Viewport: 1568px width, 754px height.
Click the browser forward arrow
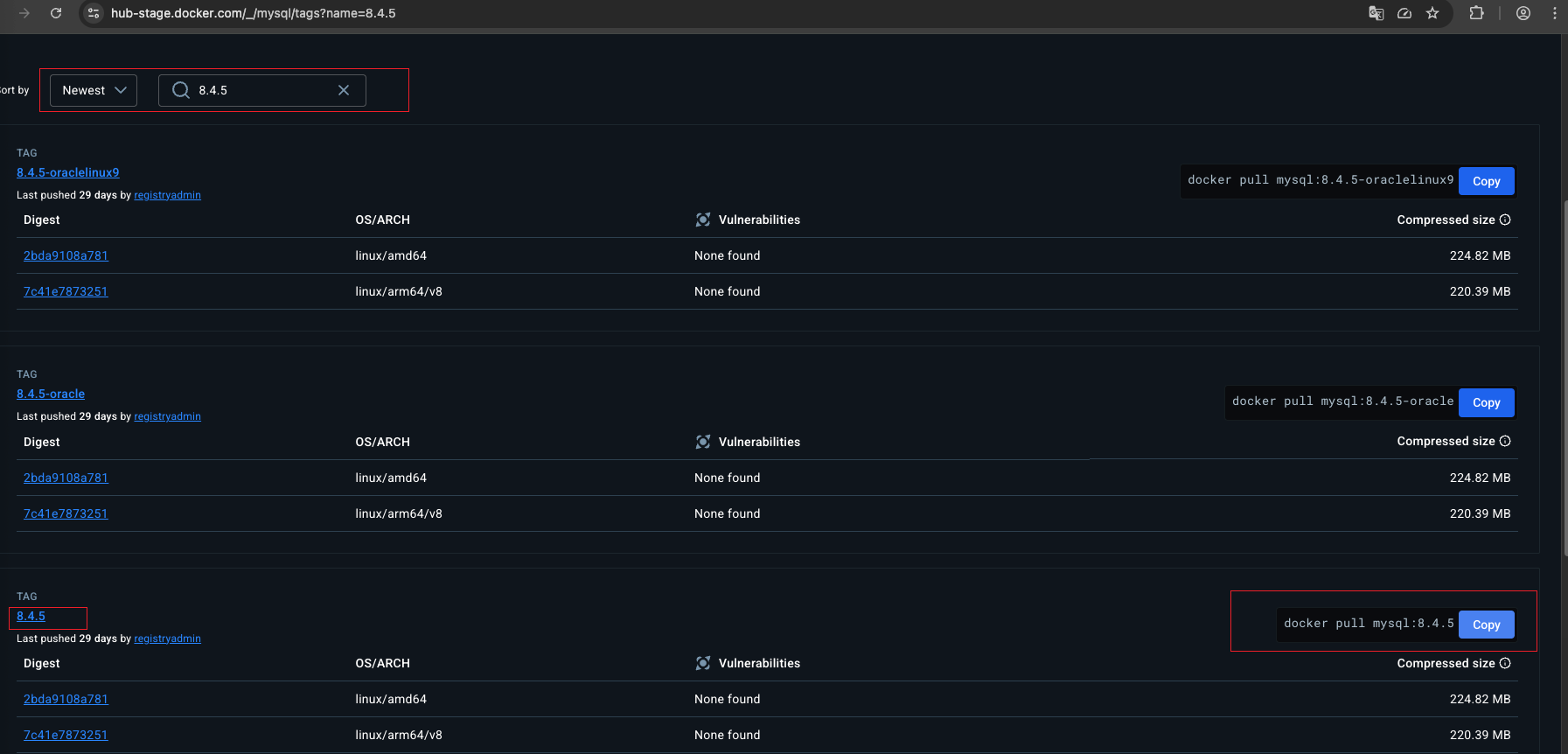click(x=24, y=13)
